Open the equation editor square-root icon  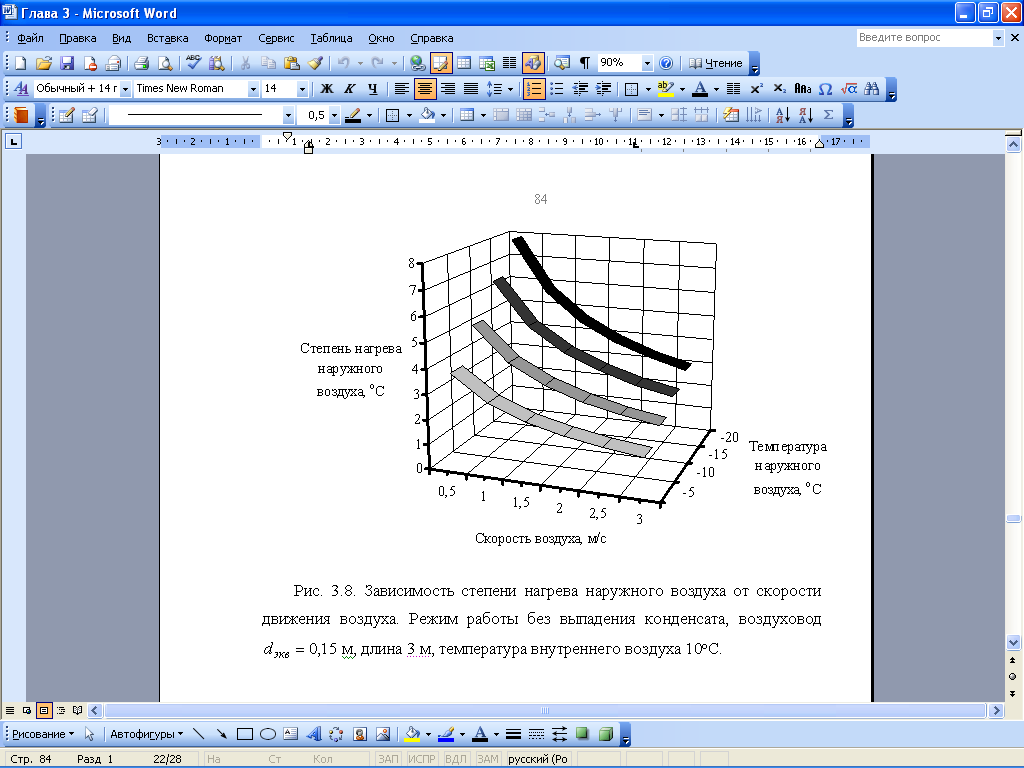[x=849, y=89]
